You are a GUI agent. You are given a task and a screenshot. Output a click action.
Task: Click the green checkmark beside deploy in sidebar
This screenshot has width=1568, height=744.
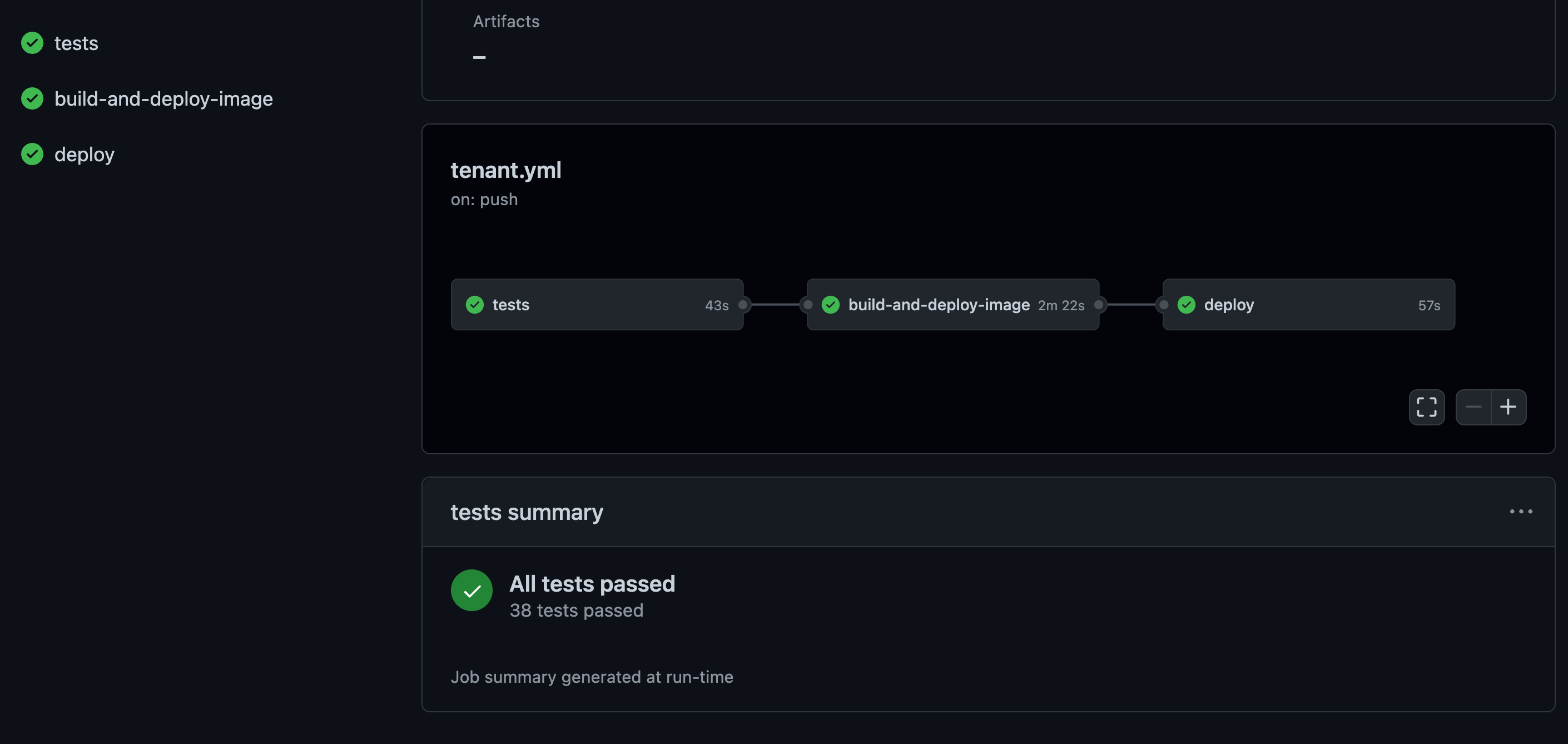pos(32,153)
